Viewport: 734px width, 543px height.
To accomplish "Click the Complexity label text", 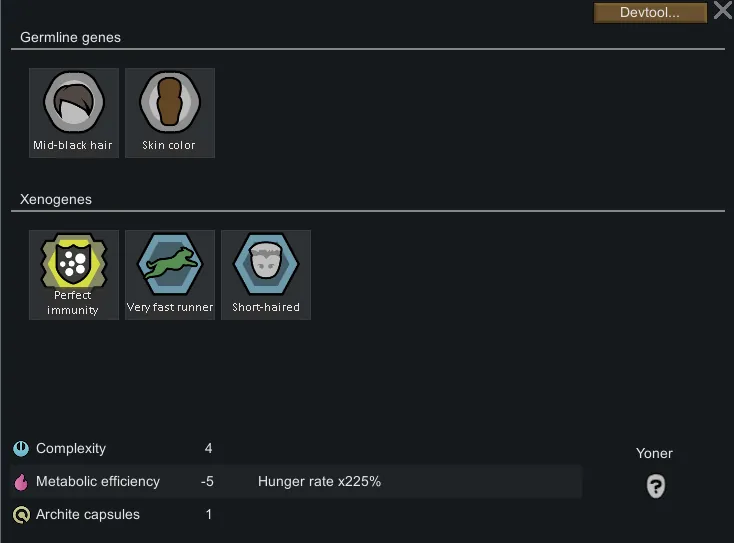I will 71,449.
